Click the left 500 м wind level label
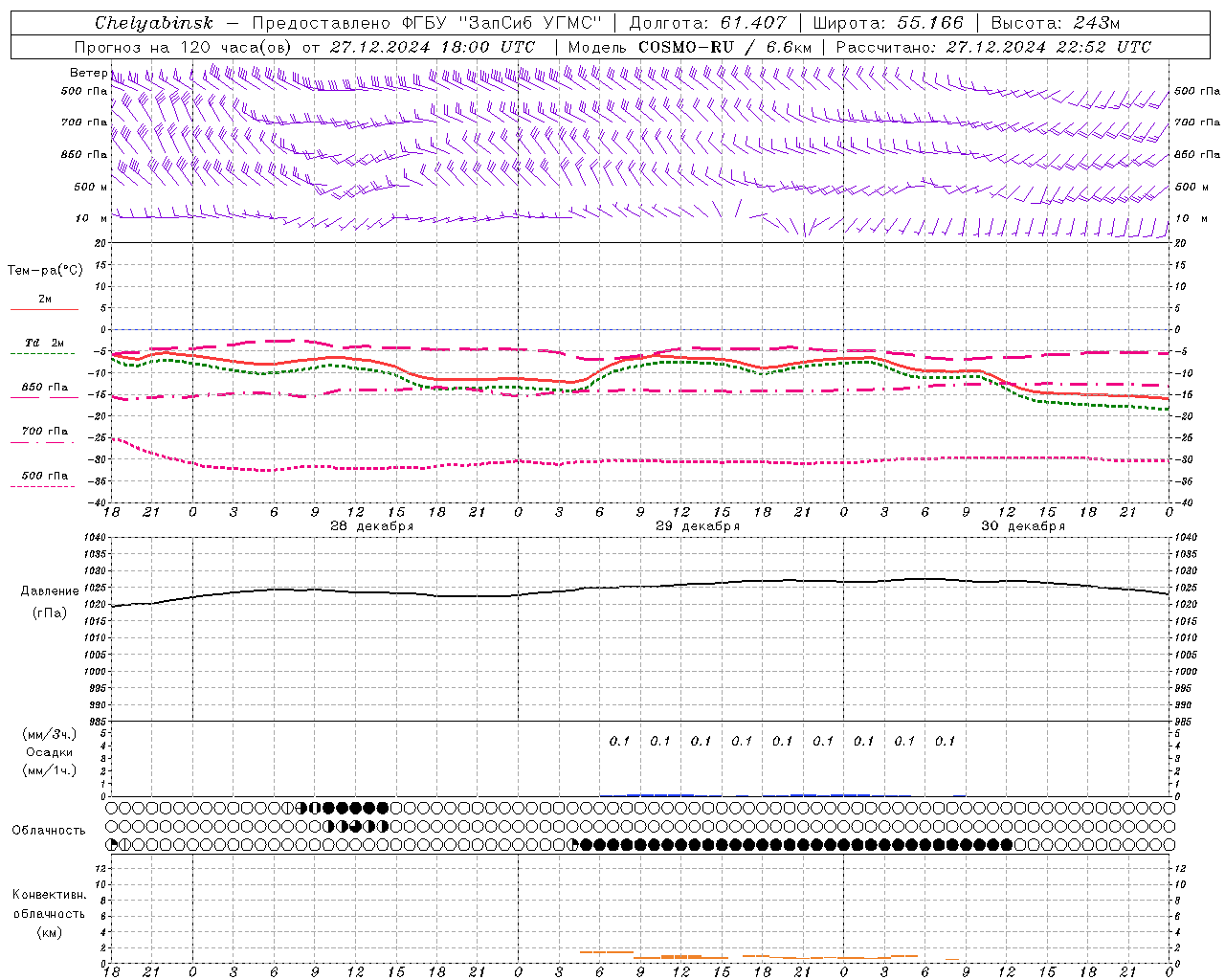Image resolution: width=1225 pixels, height=980 pixels. coord(91,187)
